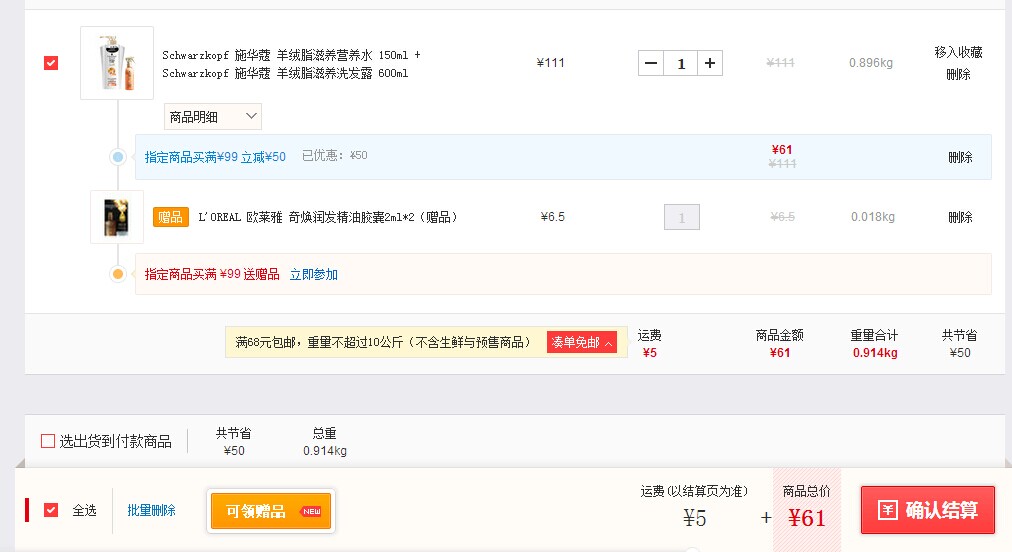The image size is (1012, 552).
Task: Click the Schwarzkopf quantity input field
Action: pos(680,63)
